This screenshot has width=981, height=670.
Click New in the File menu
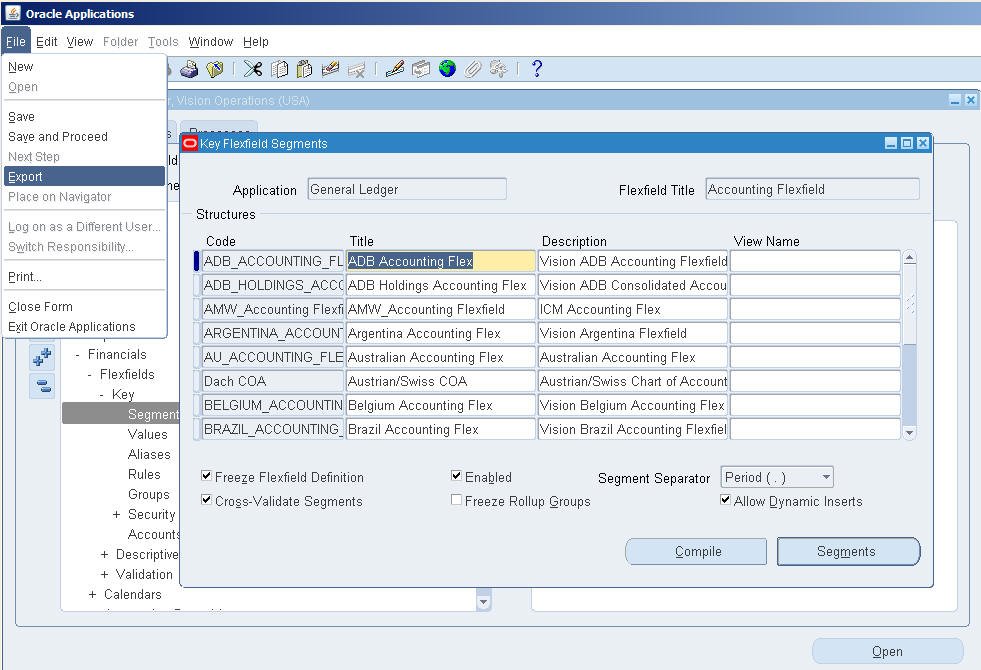(x=84, y=66)
